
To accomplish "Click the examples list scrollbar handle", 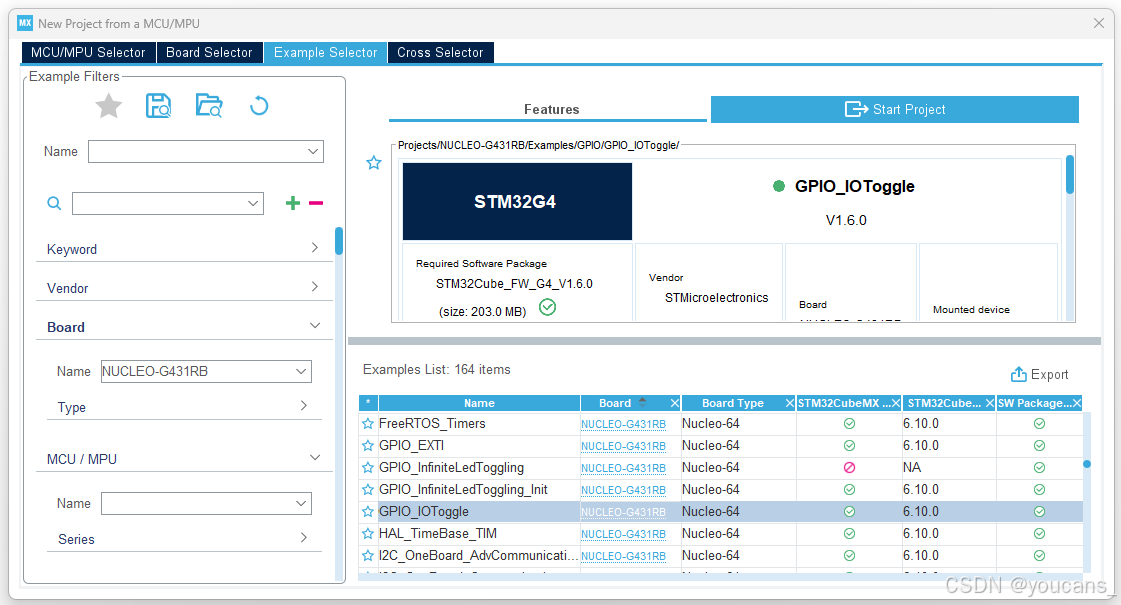I will (1087, 464).
